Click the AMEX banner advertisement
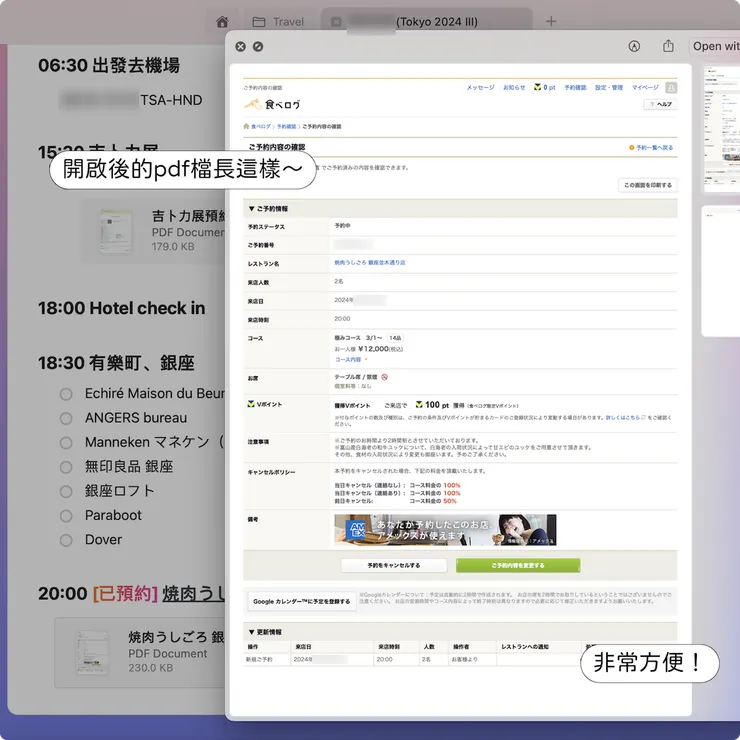 (445, 530)
